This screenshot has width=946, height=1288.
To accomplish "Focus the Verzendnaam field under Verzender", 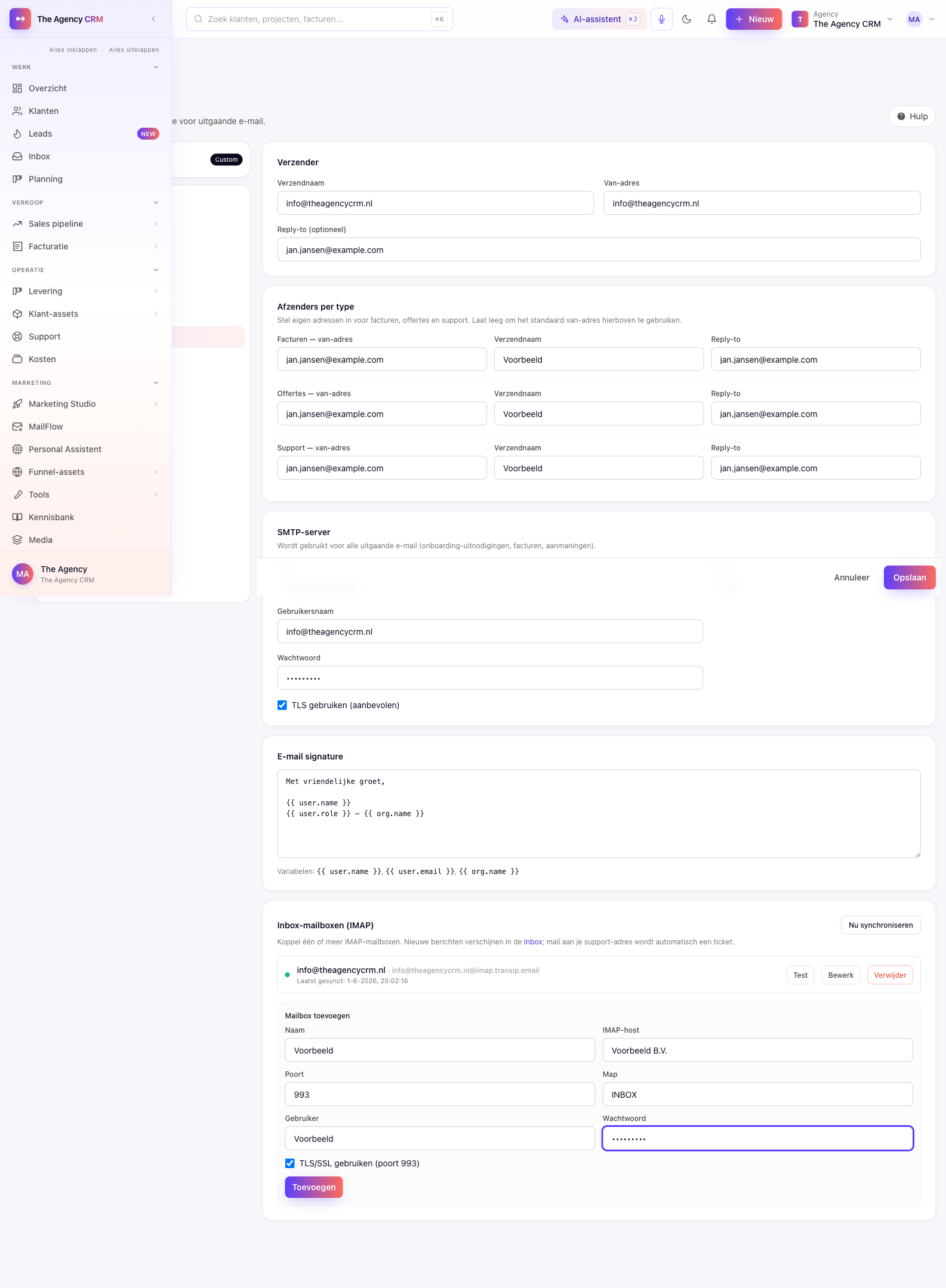I will 436,203.
